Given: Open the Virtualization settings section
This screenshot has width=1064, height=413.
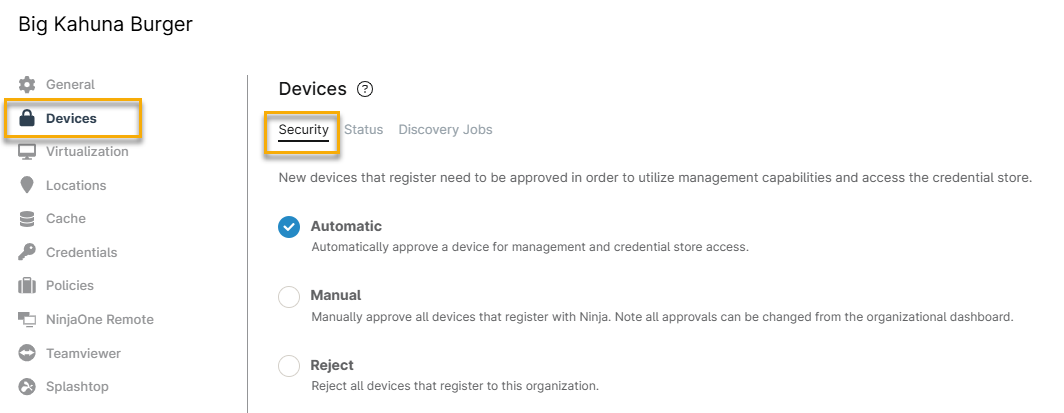Looking at the screenshot, I should pos(87,152).
